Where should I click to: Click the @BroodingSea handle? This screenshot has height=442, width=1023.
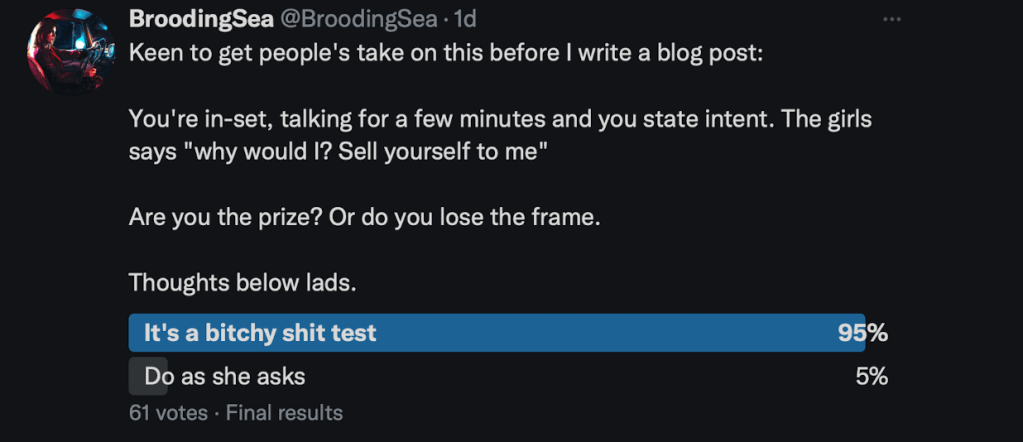tap(335, 20)
